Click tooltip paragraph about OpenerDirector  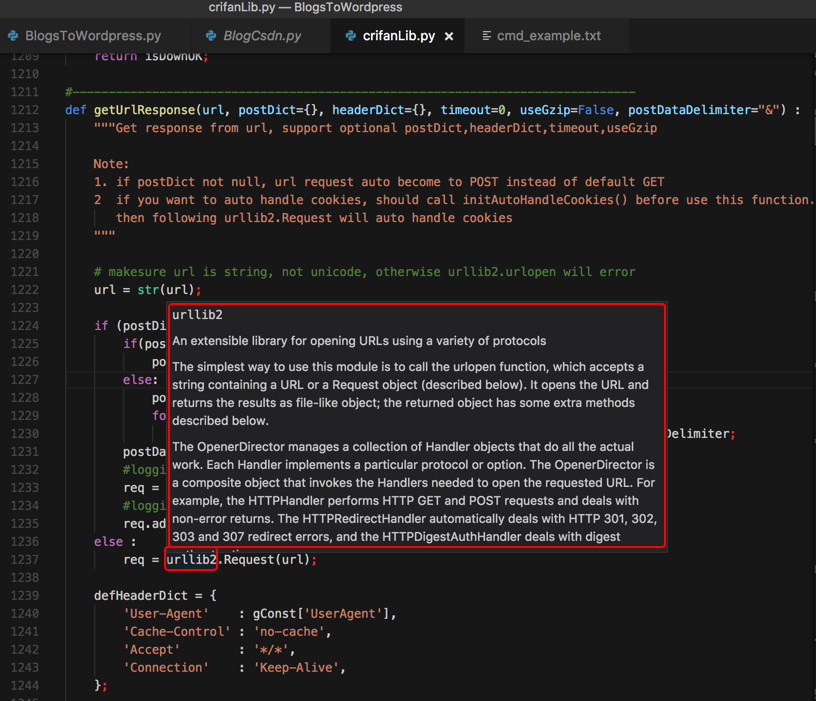click(x=415, y=491)
